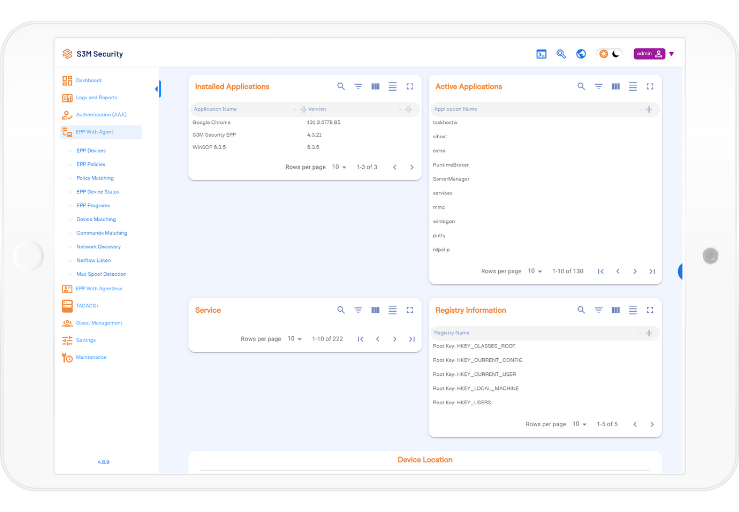
Task: Jump to last page in Service table
Action: click(412, 339)
